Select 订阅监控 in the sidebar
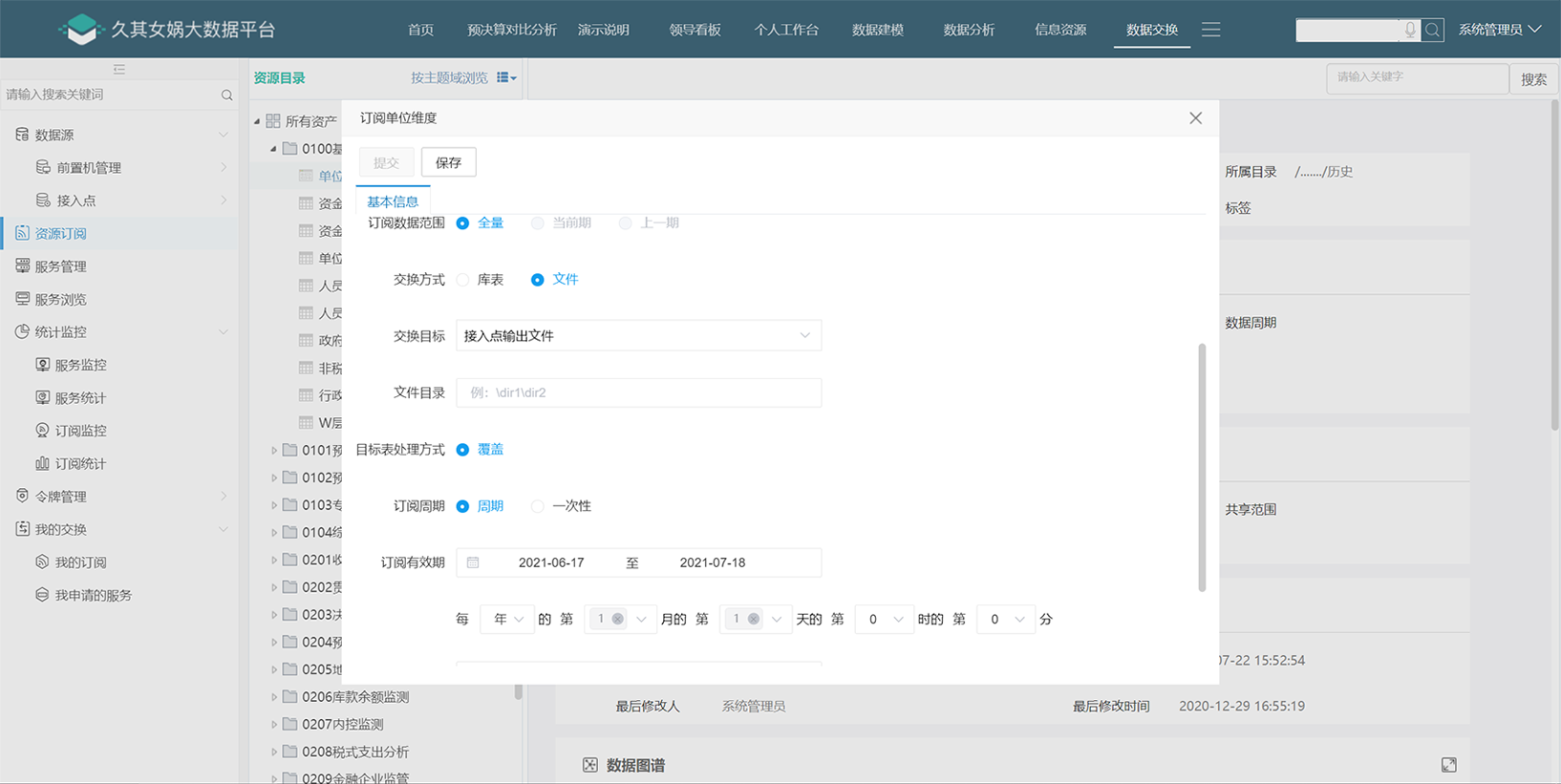 pyautogui.click(x=80, y=431)
